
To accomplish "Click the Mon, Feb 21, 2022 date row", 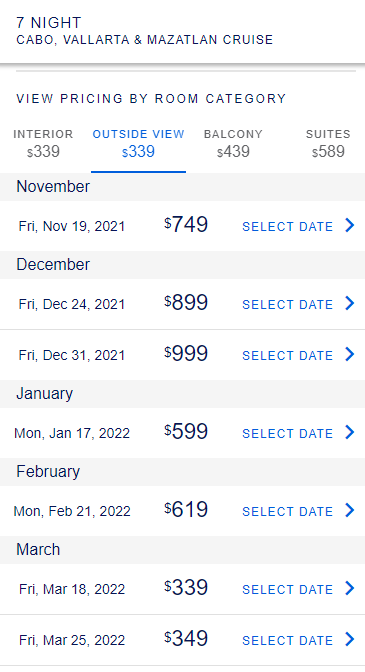I will tap(182, 511).
